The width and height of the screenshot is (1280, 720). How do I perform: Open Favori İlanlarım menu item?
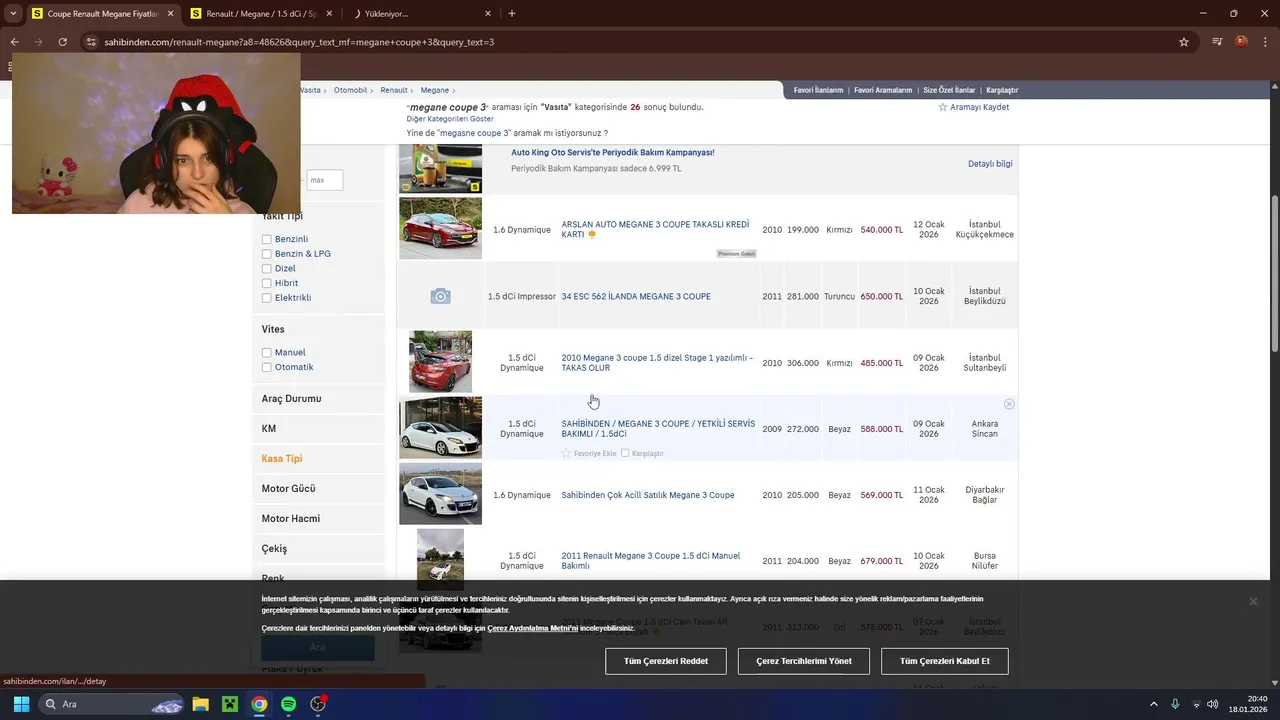818,90
